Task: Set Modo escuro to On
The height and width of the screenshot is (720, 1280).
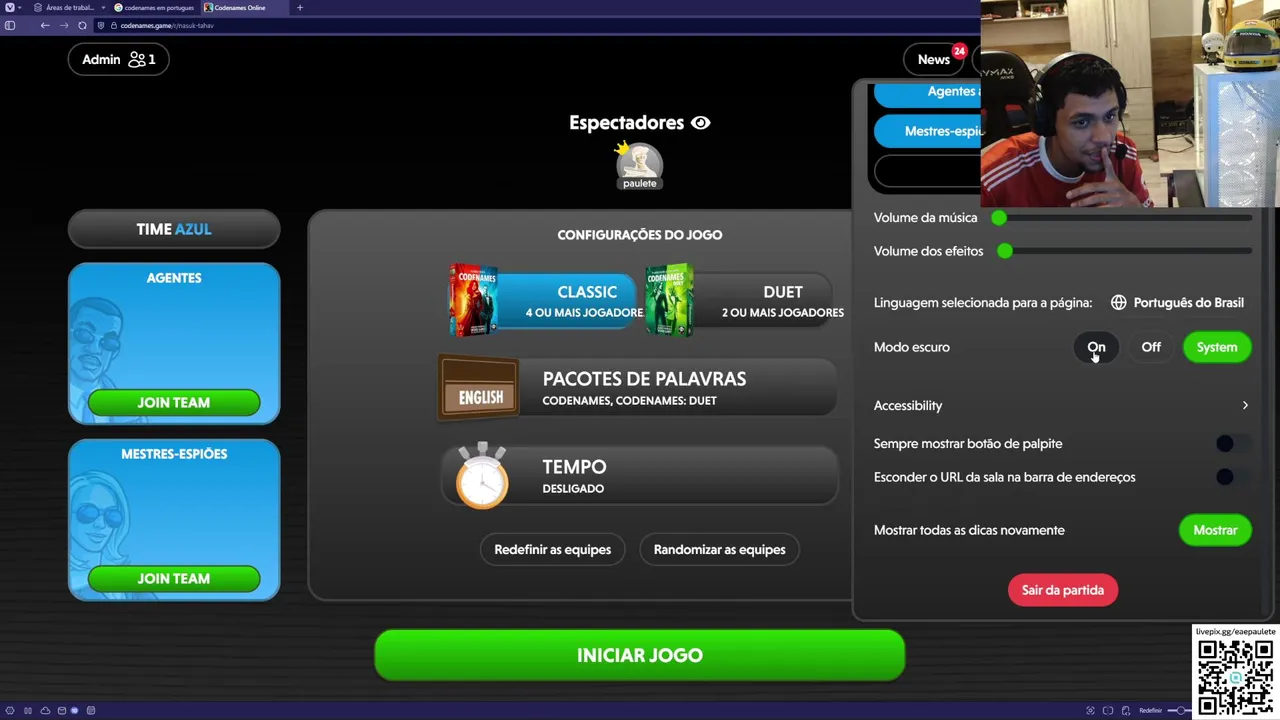Action: (1096, 347)
